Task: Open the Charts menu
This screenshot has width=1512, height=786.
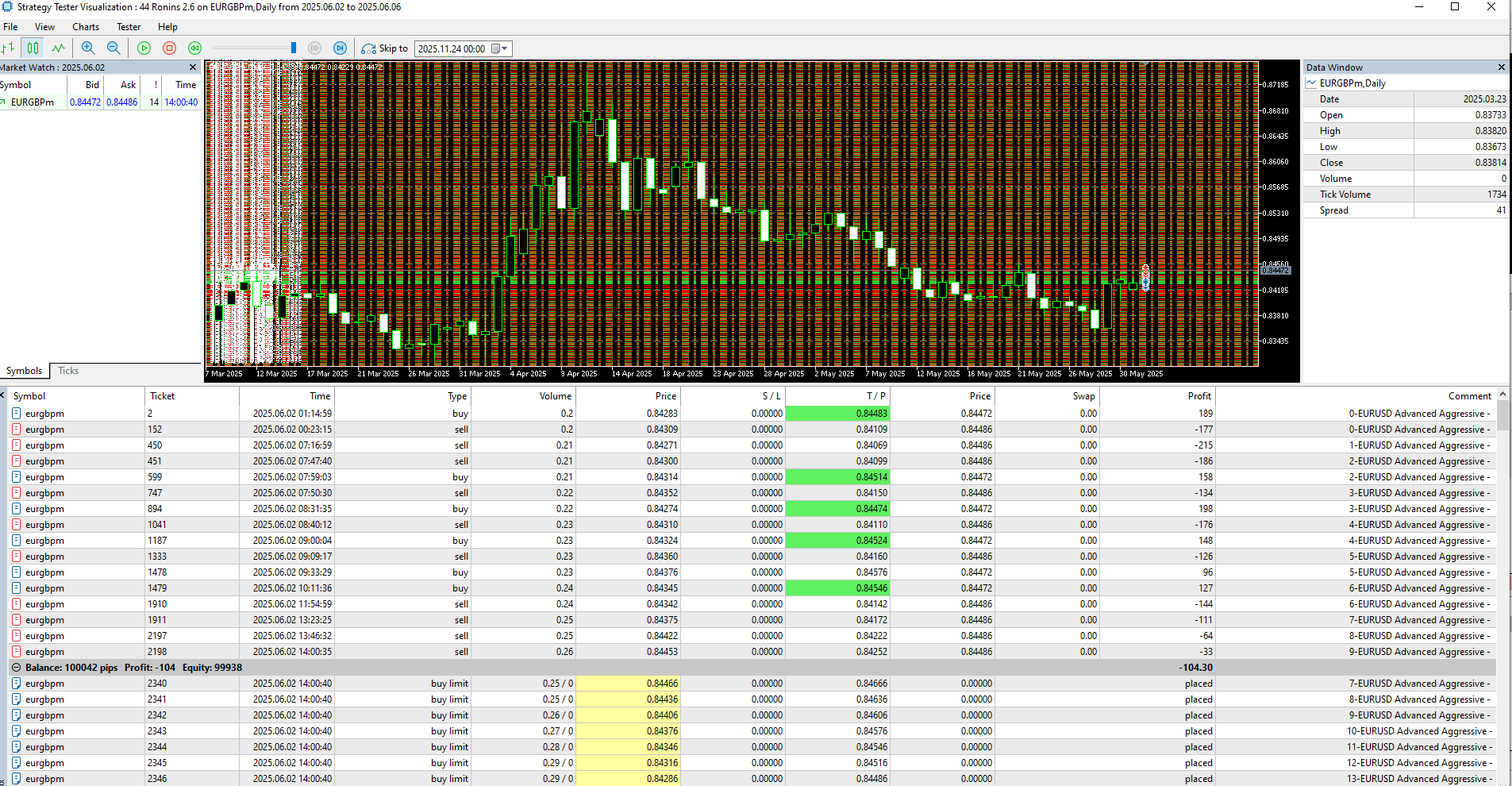Action: (86, 27)
